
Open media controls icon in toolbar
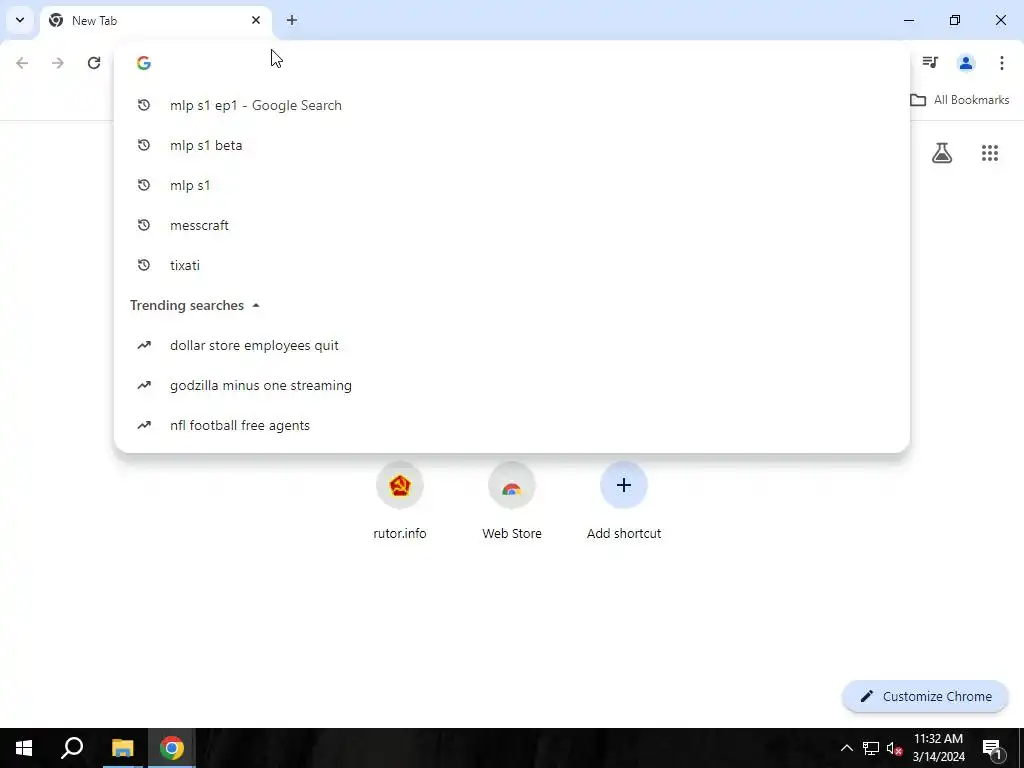(930, 63)
